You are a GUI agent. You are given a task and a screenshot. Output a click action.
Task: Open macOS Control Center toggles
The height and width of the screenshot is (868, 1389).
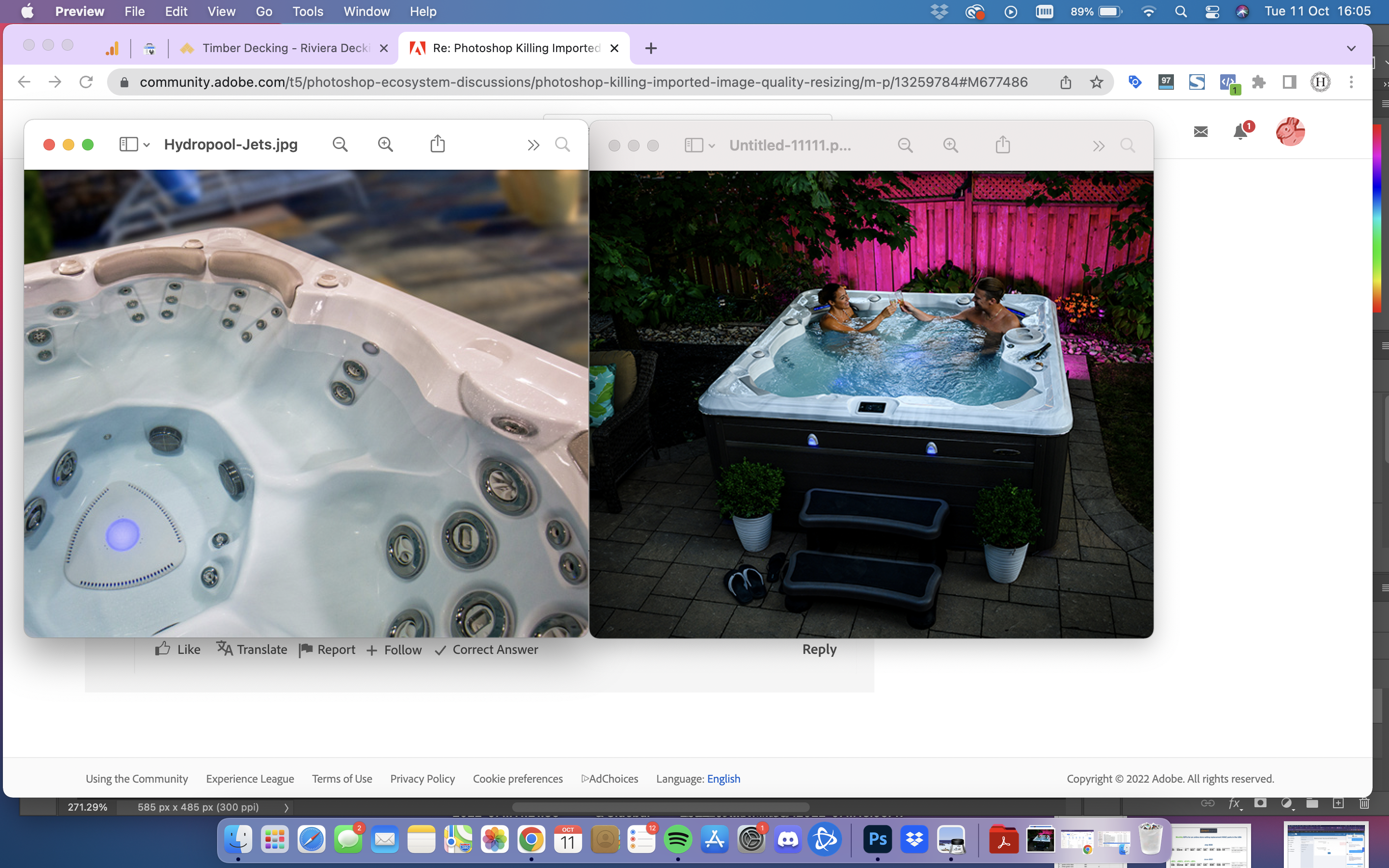tap(1212, 12)
